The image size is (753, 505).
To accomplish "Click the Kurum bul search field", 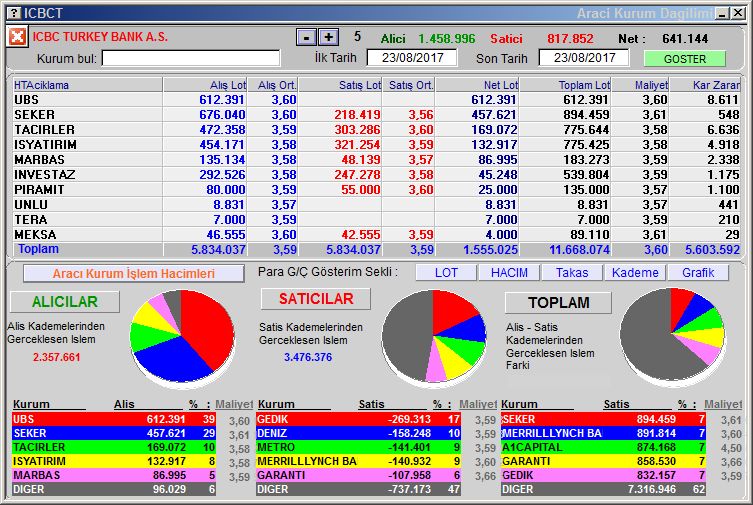I will (191, 59).
